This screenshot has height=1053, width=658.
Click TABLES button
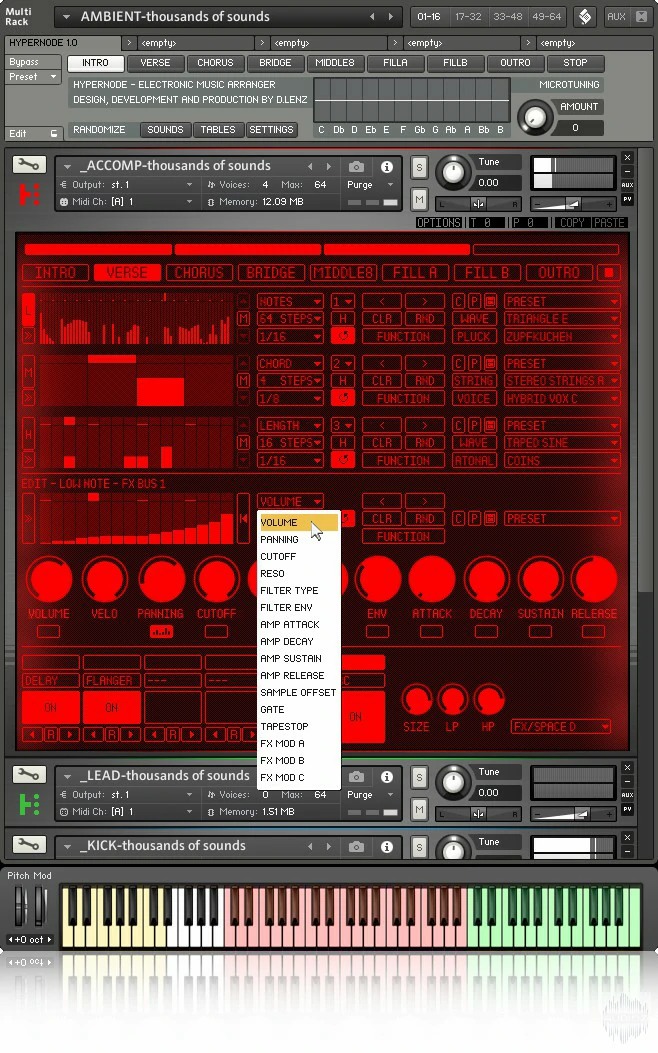218,130
